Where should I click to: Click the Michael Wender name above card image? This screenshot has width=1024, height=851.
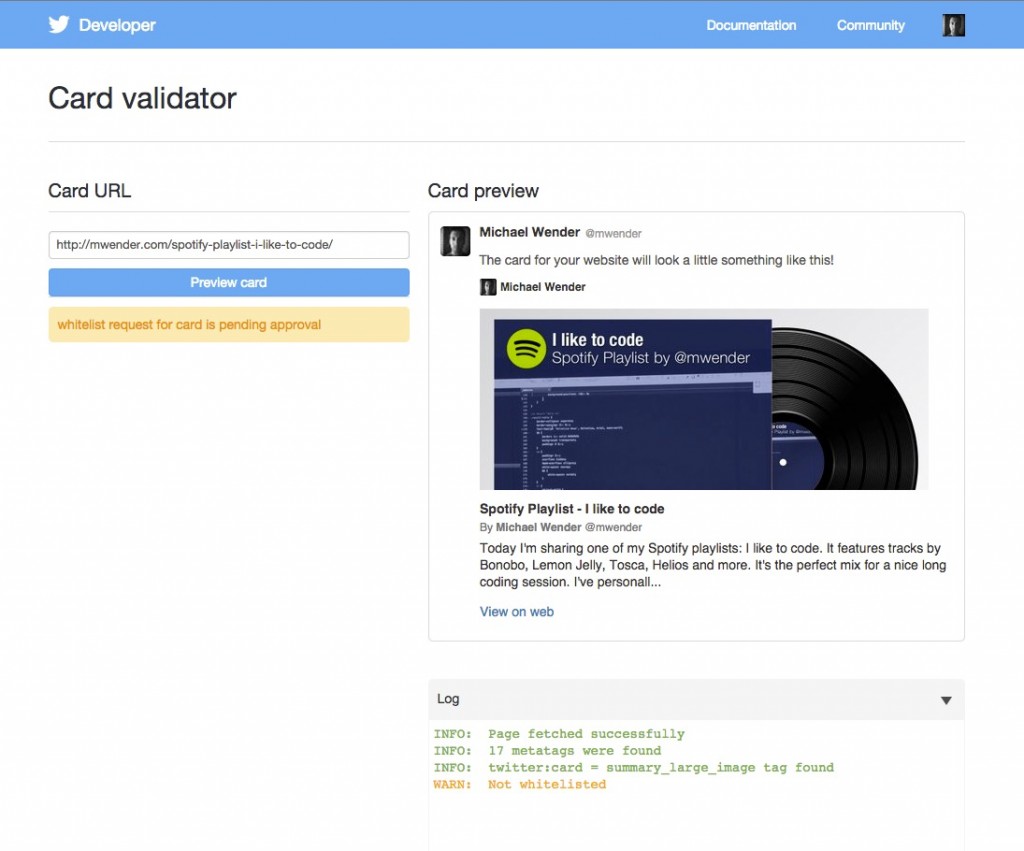[543, 287]
